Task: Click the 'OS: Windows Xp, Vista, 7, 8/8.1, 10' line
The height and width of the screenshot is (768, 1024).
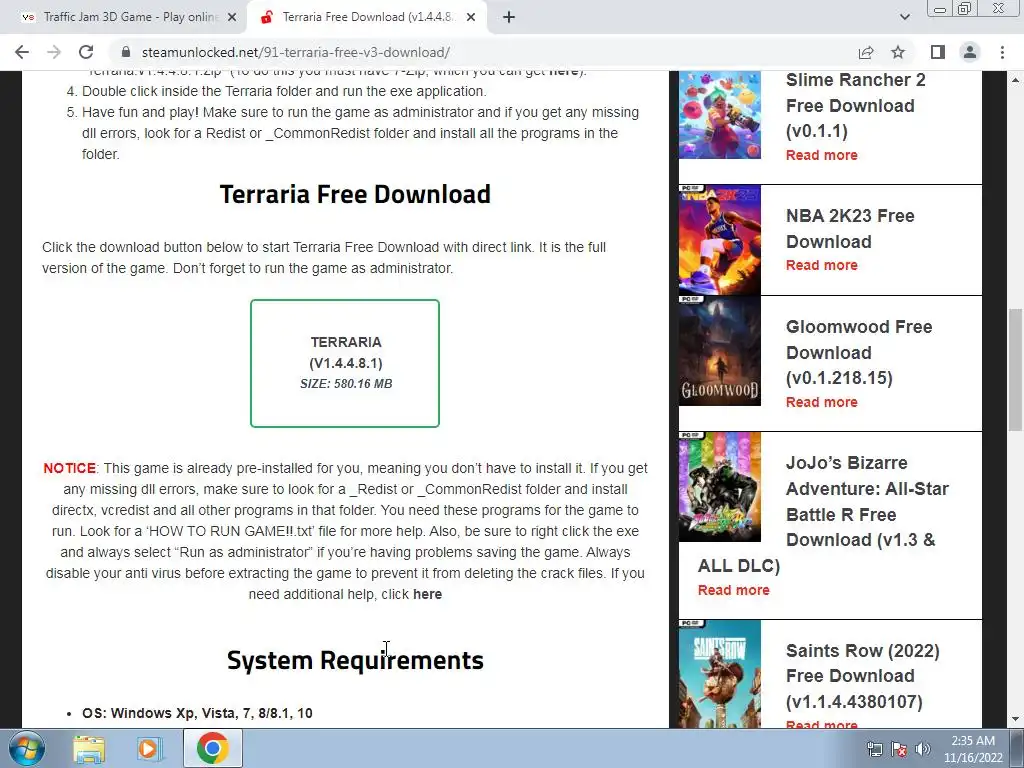Action: coord(197,713)
